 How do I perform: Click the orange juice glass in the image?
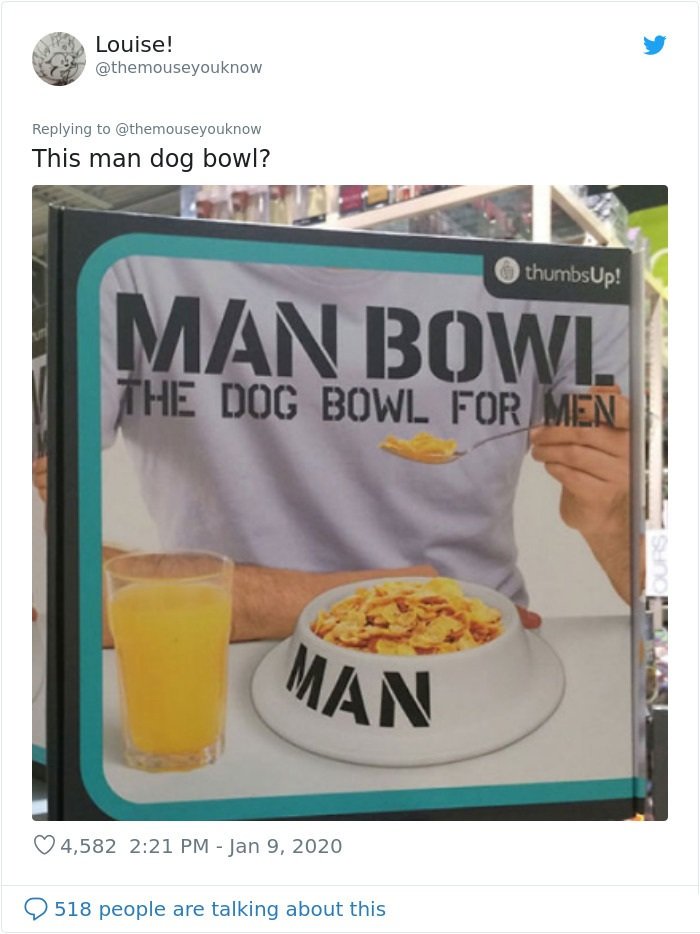coord(169,660)
